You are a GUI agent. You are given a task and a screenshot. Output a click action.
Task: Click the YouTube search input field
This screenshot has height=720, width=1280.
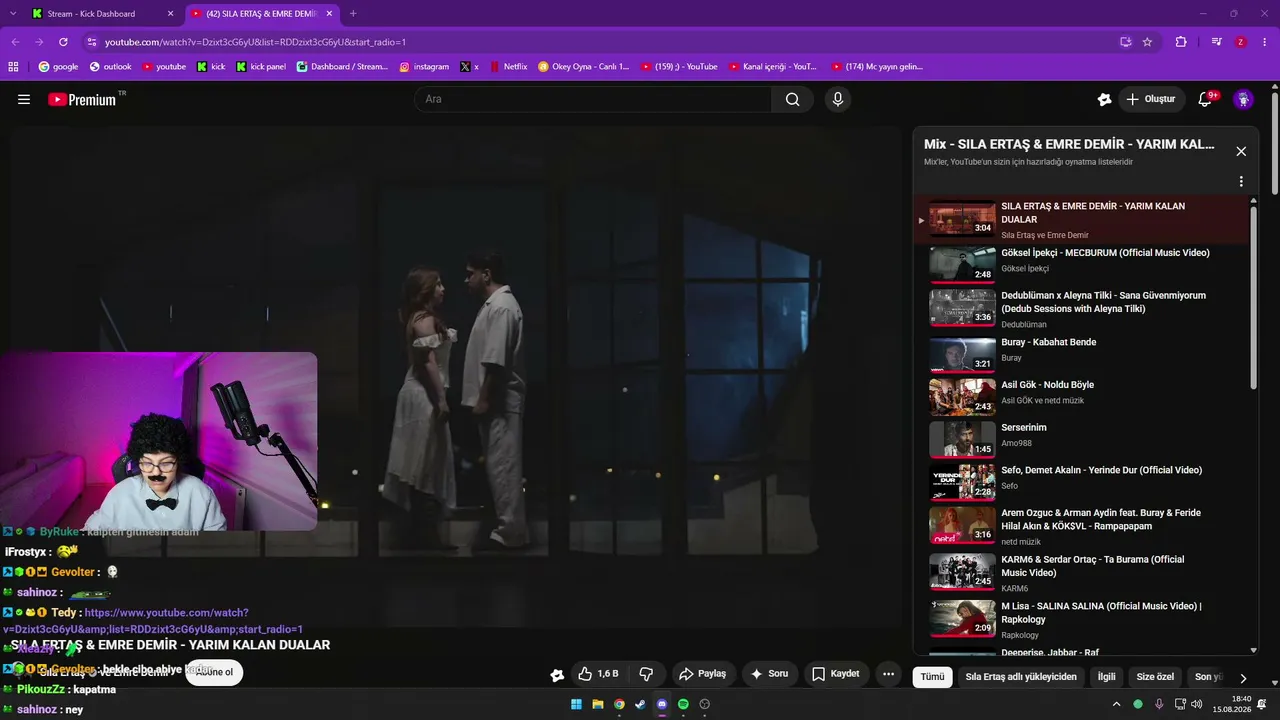(593, 99)
